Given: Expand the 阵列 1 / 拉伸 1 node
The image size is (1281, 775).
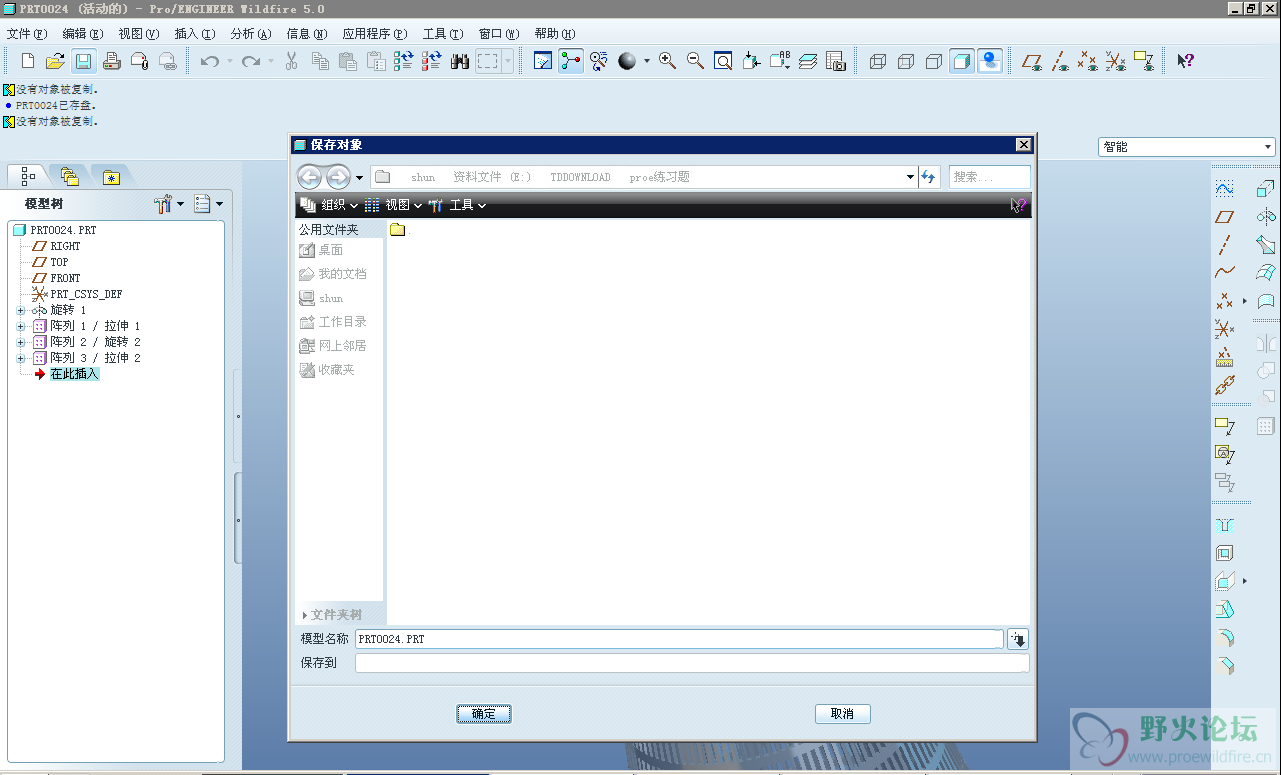Looking at the screenshot, I should pyautogui.click(x=21, y=326).
